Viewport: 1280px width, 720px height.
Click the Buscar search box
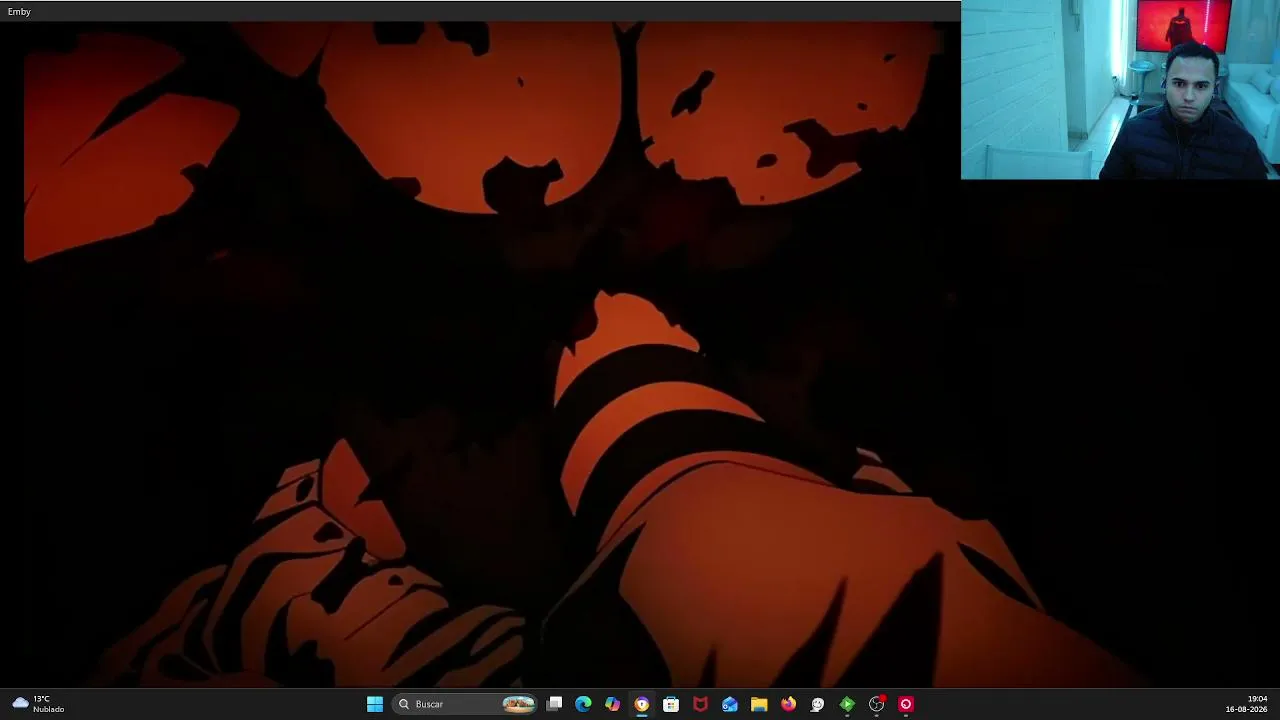pos(467,704)
